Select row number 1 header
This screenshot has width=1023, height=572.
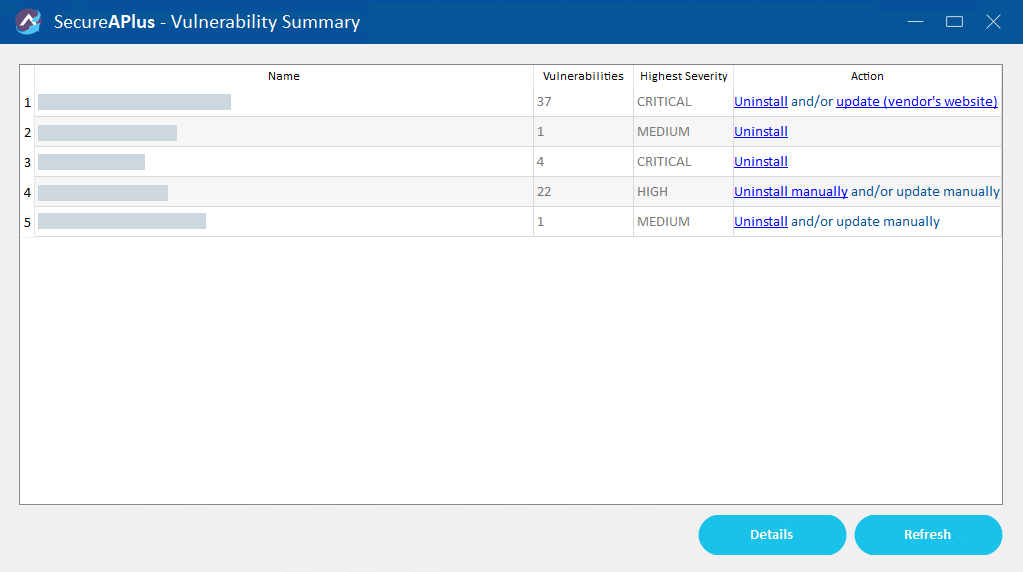click(27, 102)
